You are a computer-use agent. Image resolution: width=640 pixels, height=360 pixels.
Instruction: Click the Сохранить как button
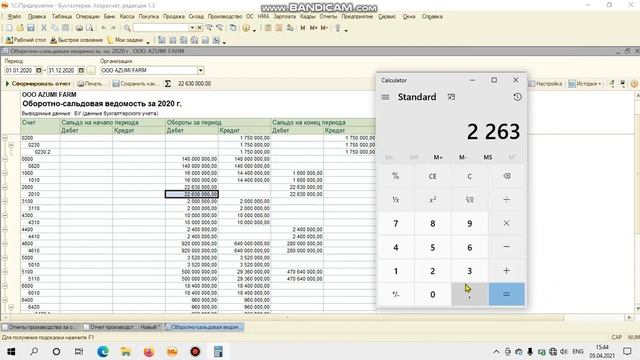pyautogui.click(x=136, y=84)
